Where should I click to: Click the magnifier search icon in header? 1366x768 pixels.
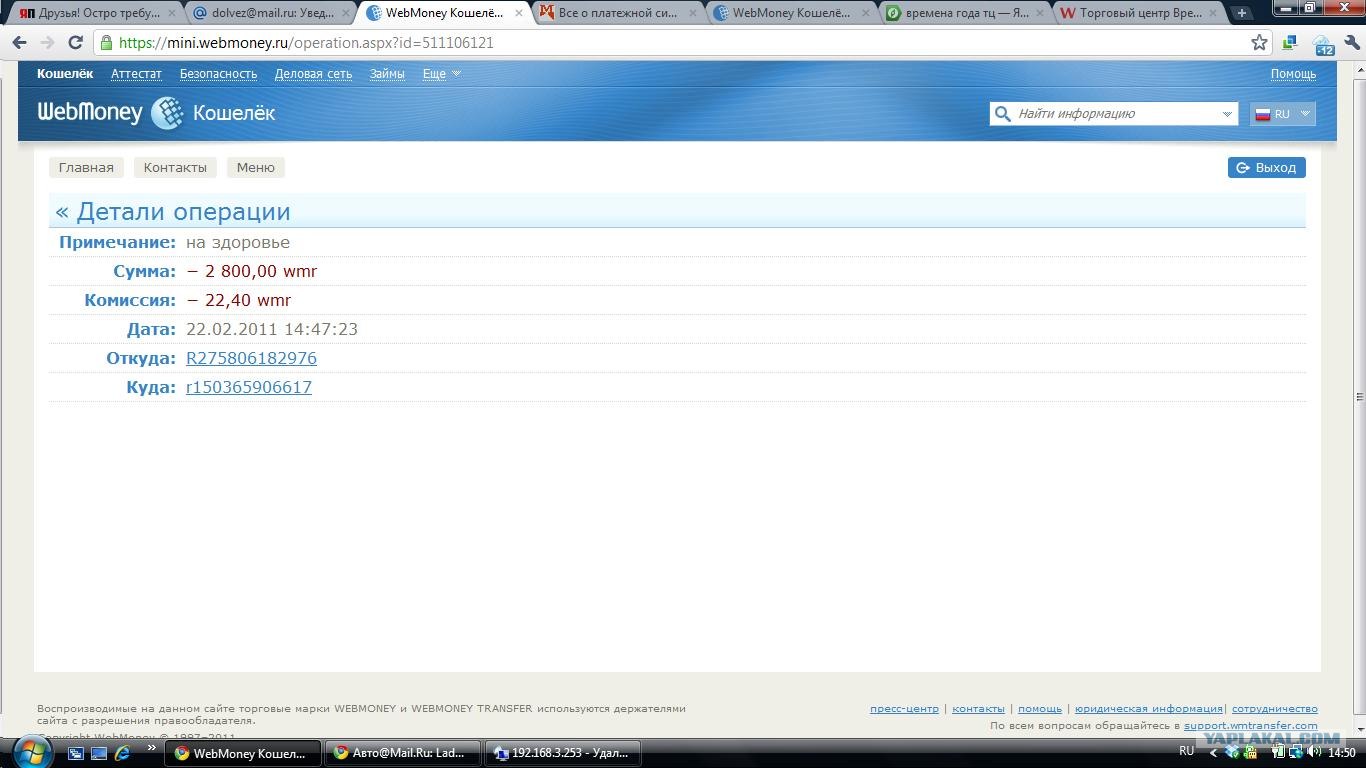(1002, 114)
